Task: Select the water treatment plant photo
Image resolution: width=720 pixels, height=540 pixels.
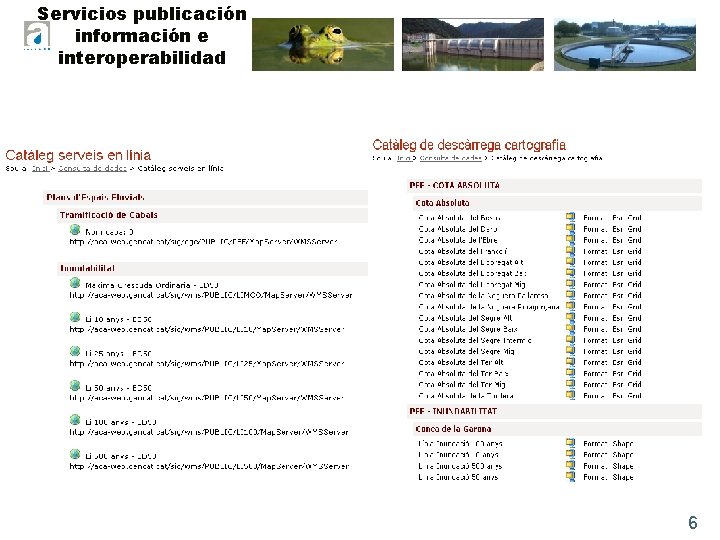Action: pyautogui.click(x=625, y=44)
